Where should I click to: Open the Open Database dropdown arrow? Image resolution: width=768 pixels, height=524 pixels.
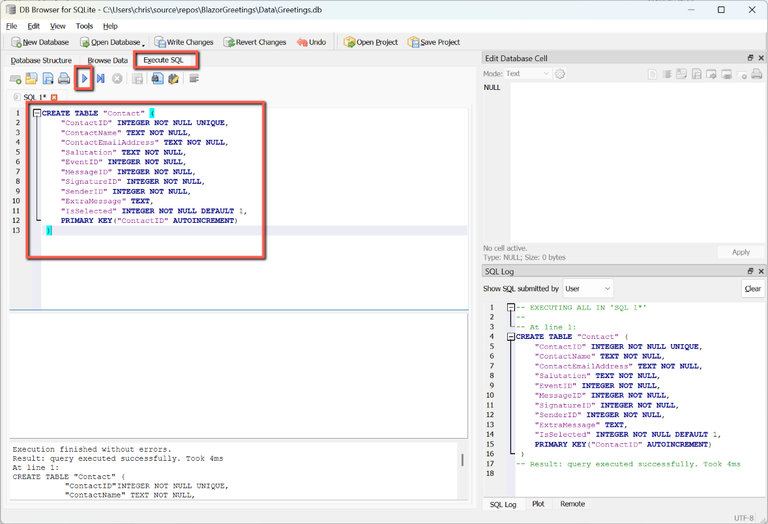pyautogui.click(x=144, y=44)
